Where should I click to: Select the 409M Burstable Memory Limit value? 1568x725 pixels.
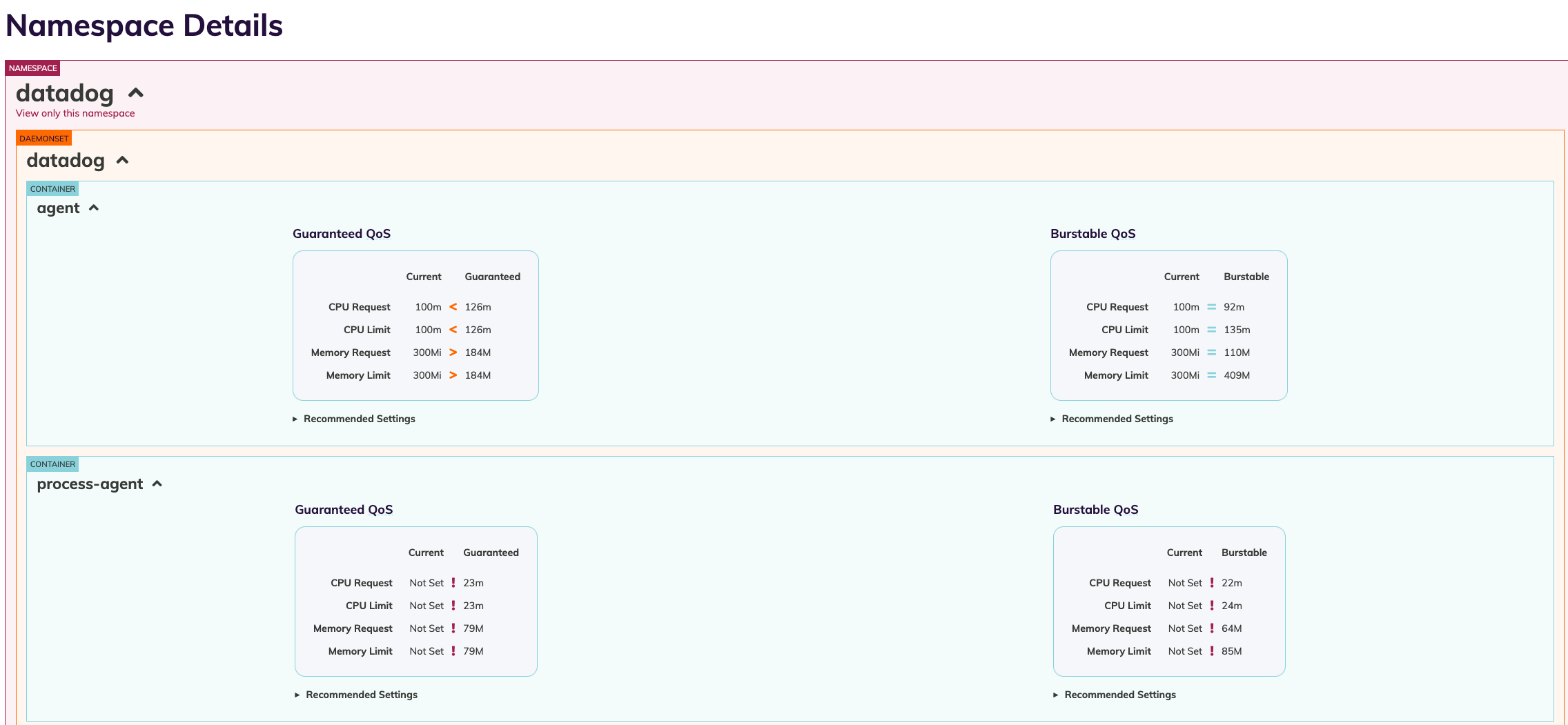[x=1237, y=375]
